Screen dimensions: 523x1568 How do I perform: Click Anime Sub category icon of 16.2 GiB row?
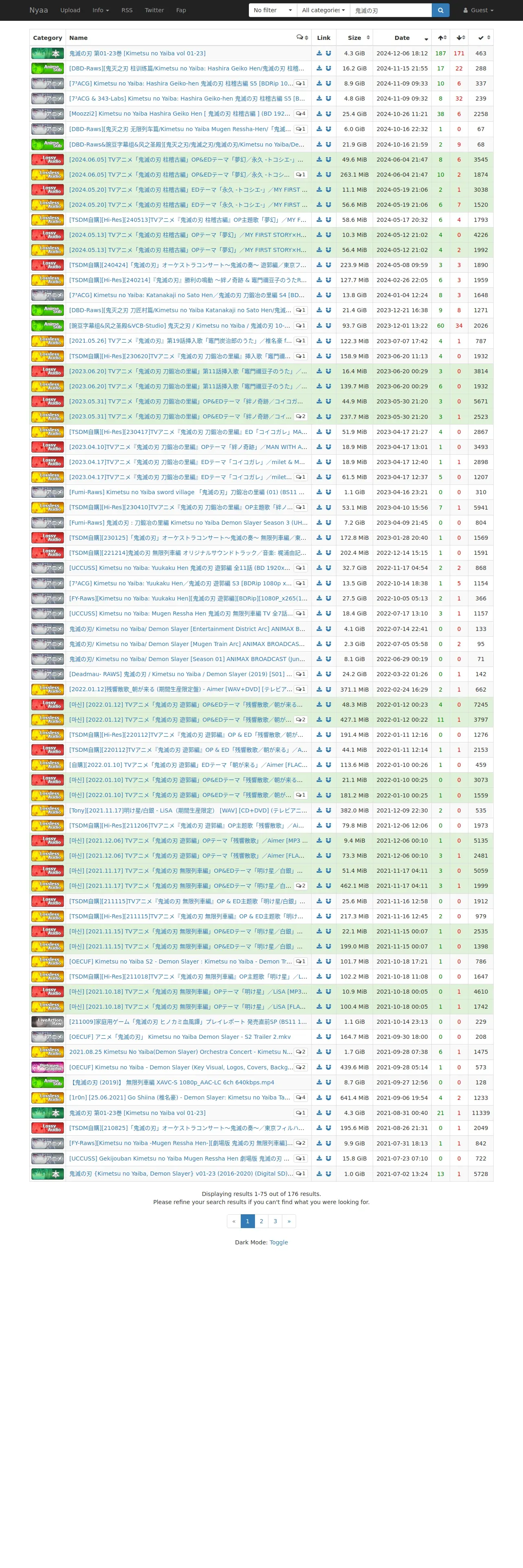coord(48,68)
